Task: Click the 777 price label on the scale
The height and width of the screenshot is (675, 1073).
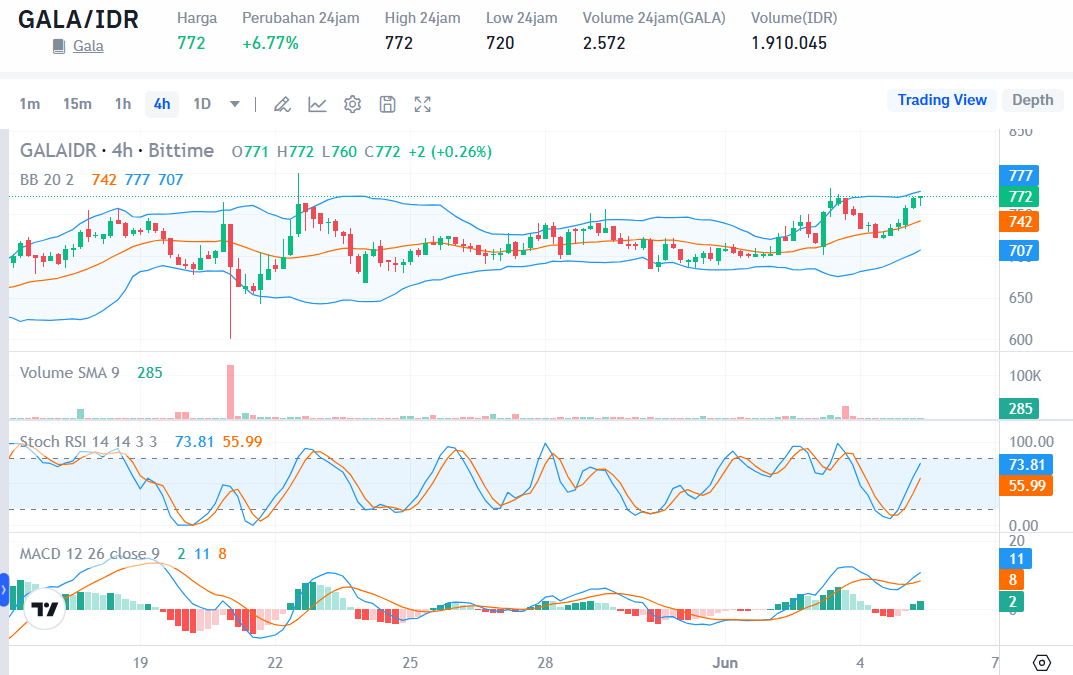Action: pyautogui.click(x=1018, y=175)
